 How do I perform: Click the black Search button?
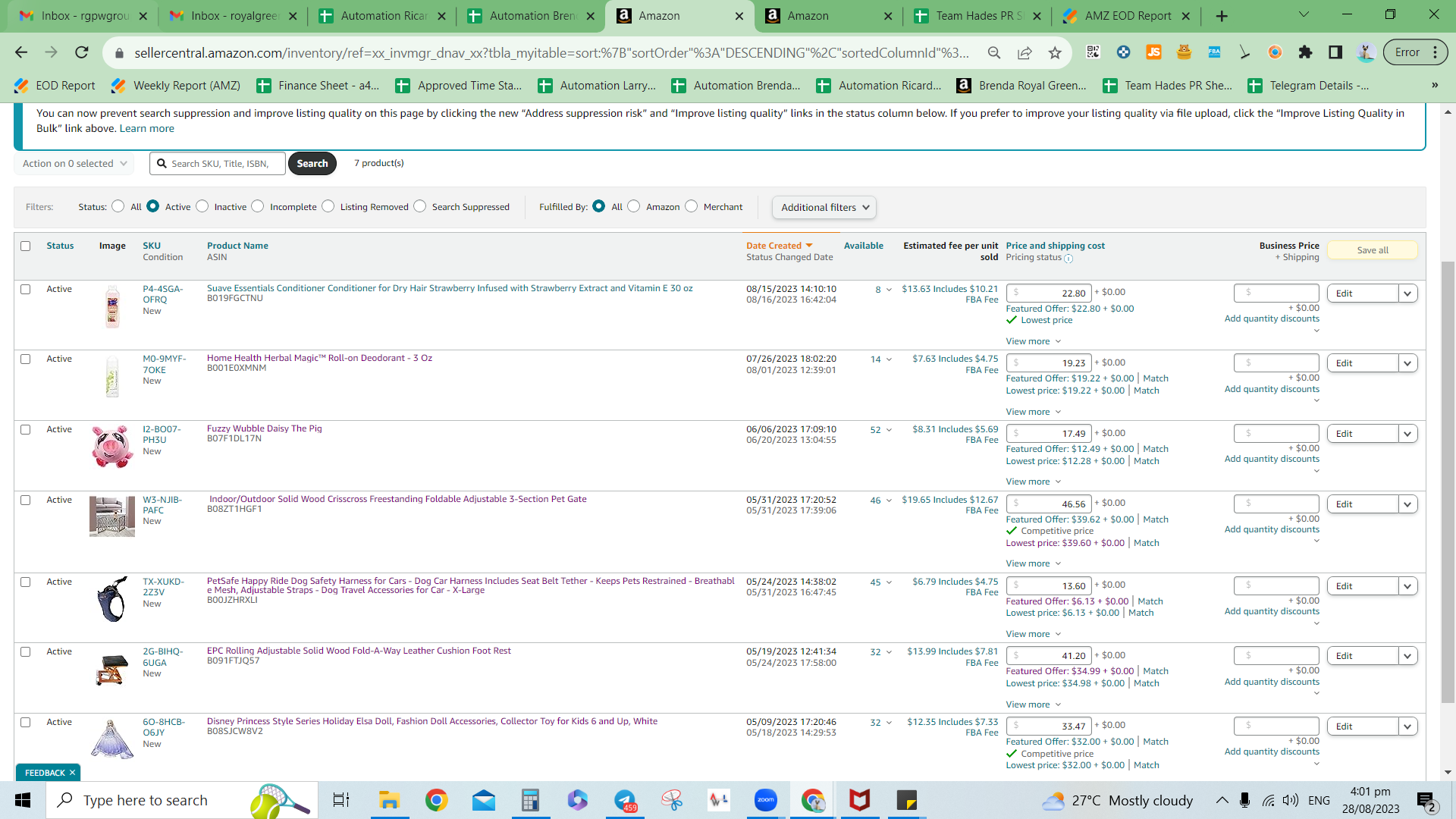(312, 163)
